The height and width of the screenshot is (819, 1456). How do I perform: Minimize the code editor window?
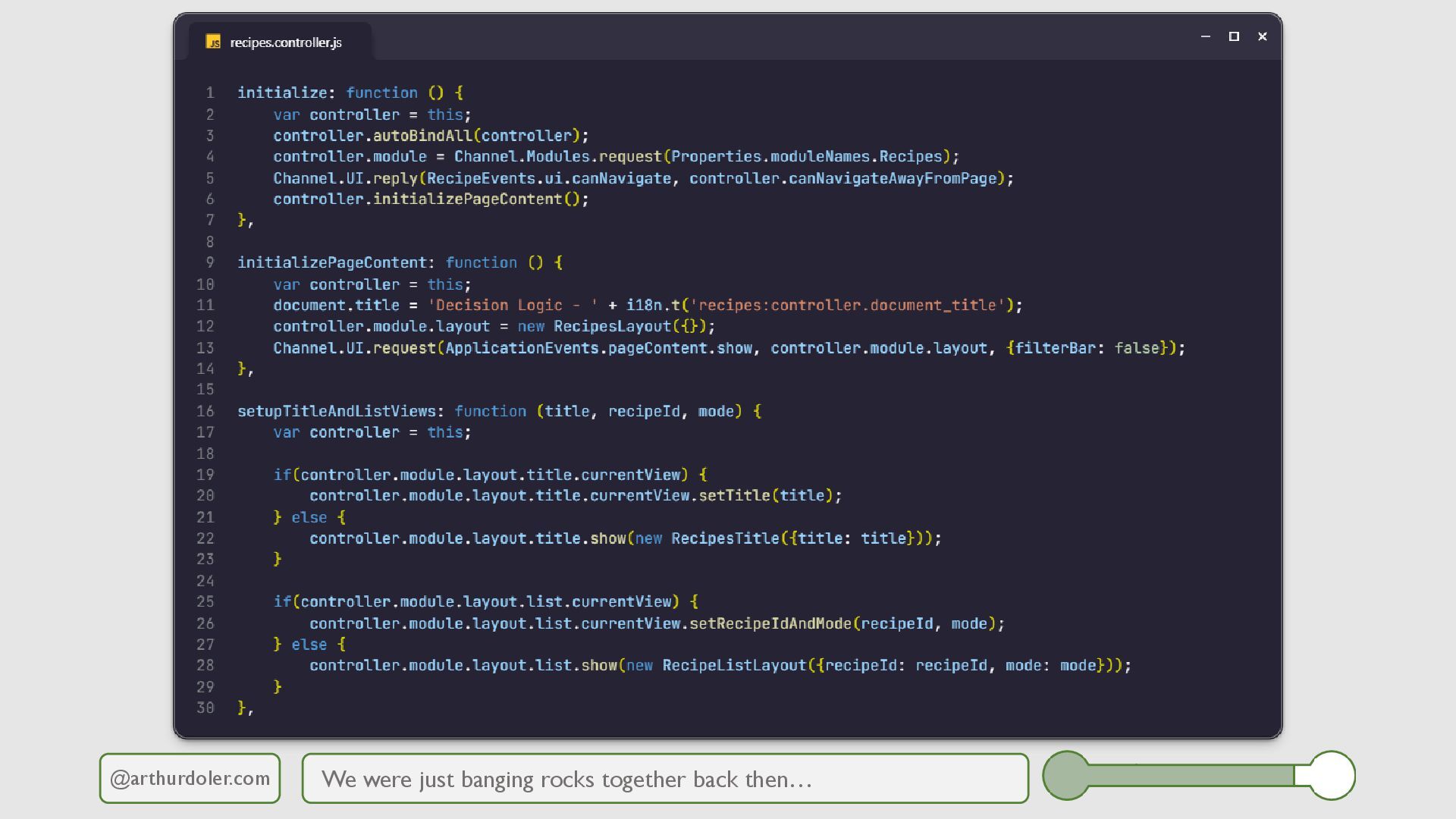click(1205, 36)
